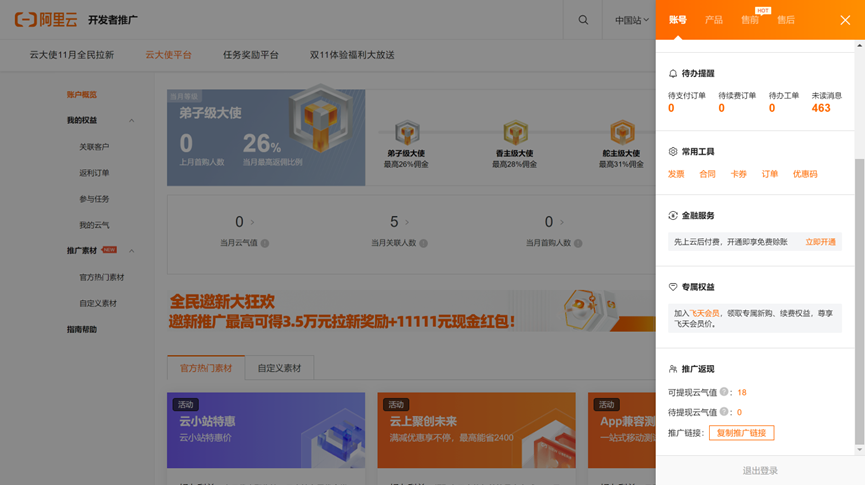Click the 待办工单 count

772,108
